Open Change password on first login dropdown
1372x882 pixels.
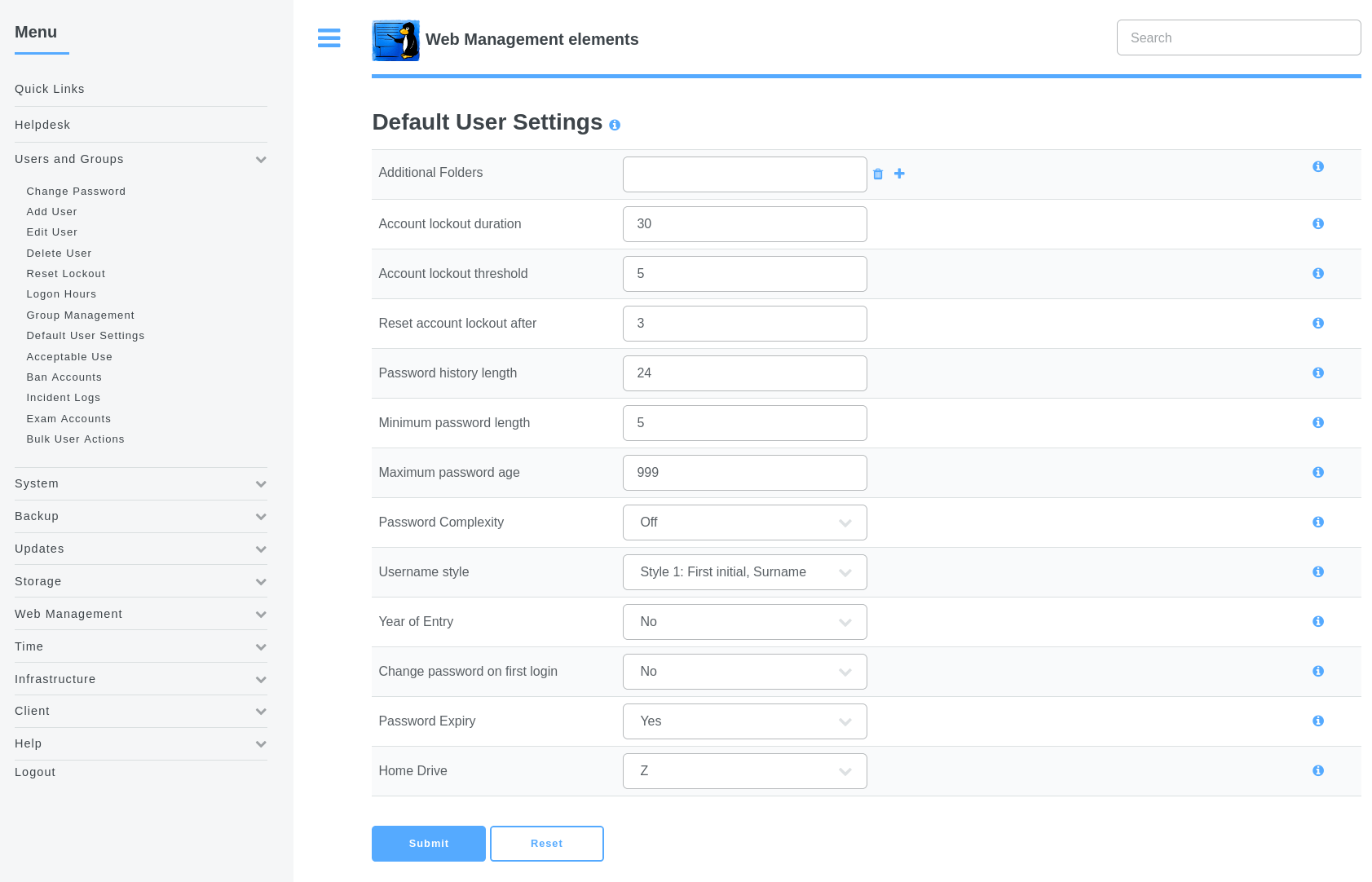(x=744, y=672)
